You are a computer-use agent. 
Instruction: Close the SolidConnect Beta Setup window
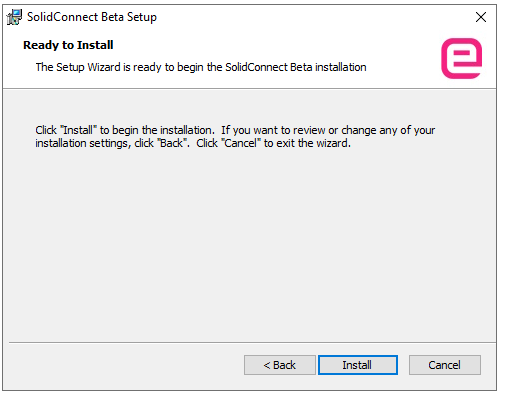click(481, 17)
